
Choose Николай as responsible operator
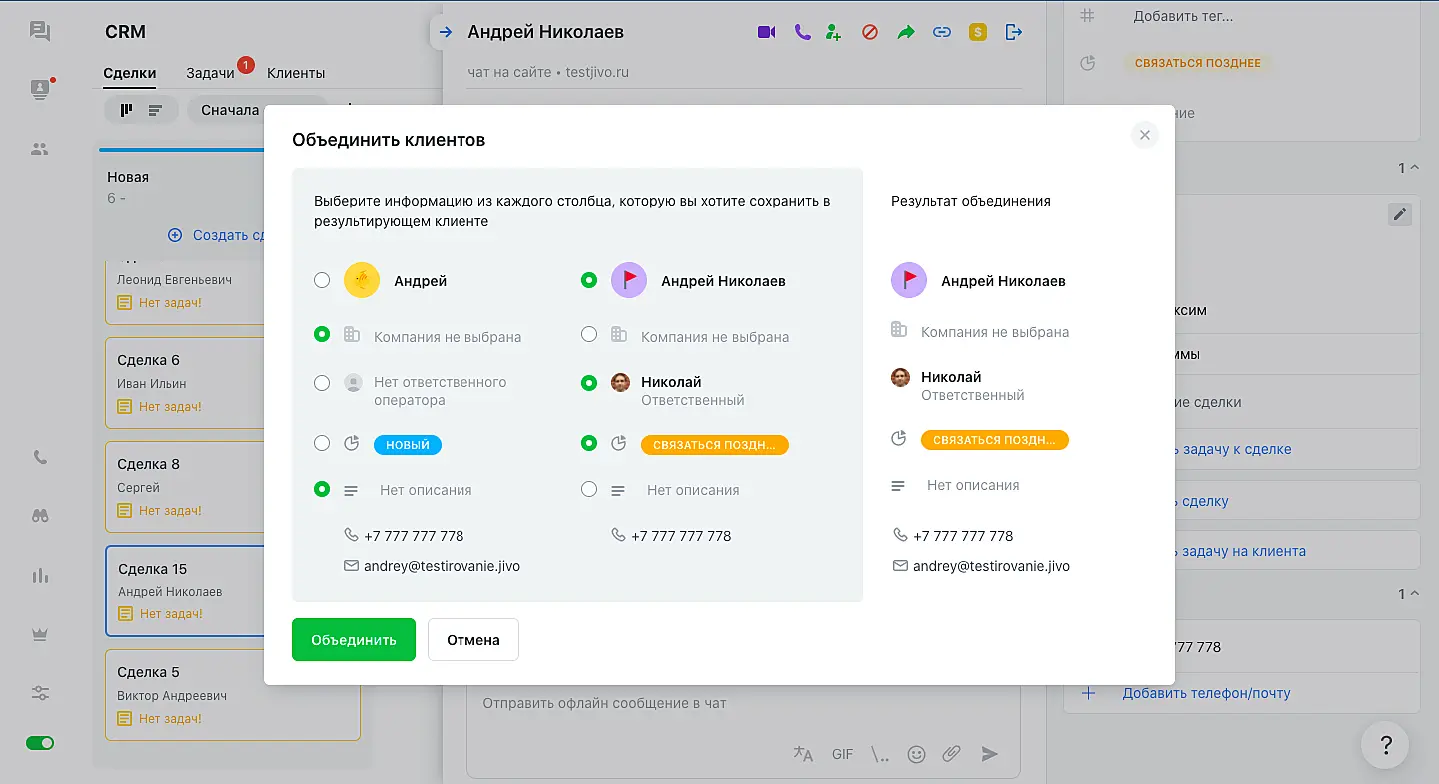[x=589, y=382]
